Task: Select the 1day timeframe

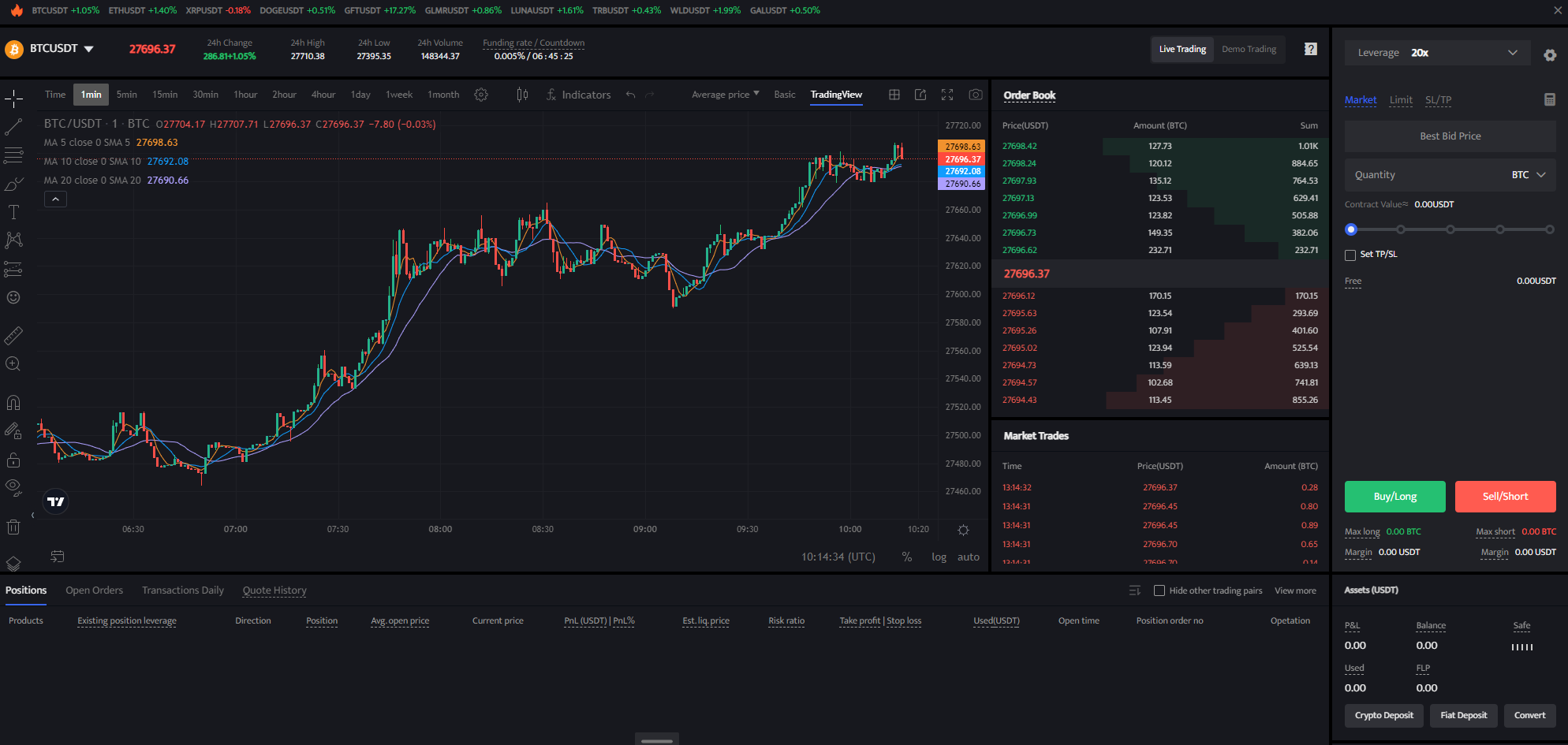Action: point(360,95)
